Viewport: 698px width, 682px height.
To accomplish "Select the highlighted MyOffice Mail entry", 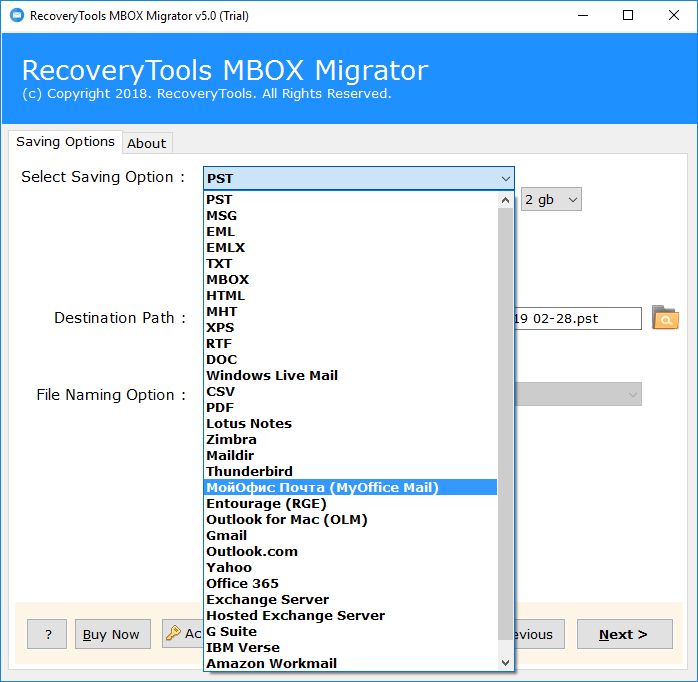I will [351, 487].
